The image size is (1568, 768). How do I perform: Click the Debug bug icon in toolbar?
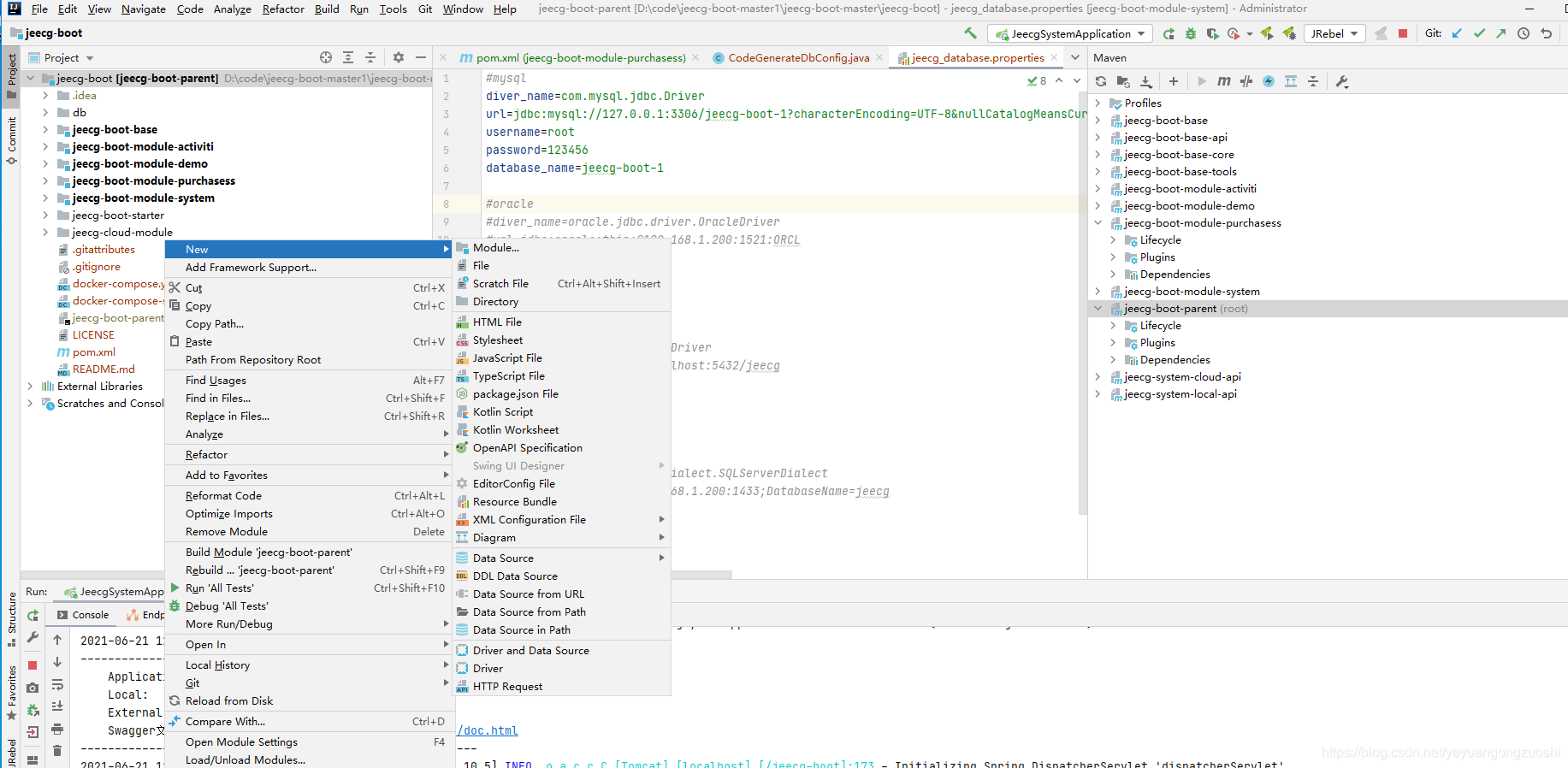1191,33
